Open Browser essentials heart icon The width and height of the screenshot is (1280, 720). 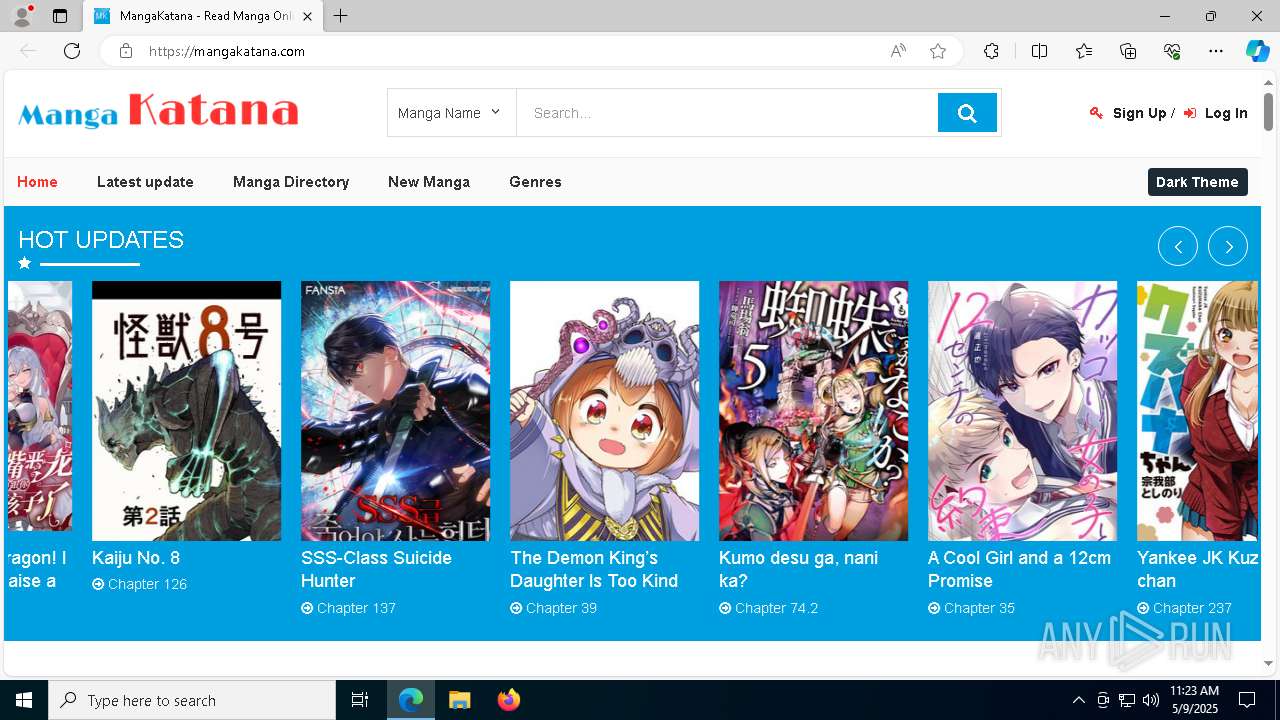point(1172,51)
